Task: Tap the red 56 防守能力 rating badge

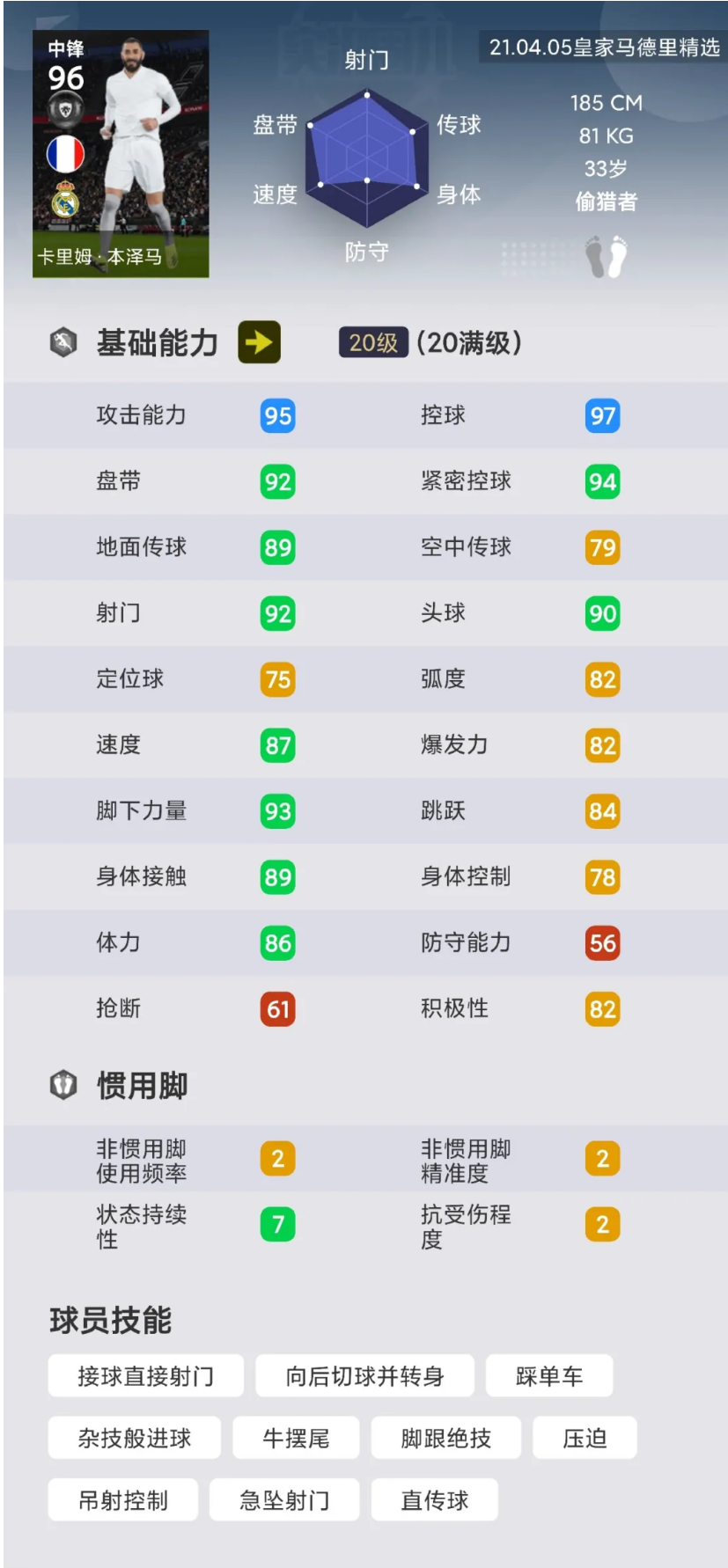Action: 603,943
